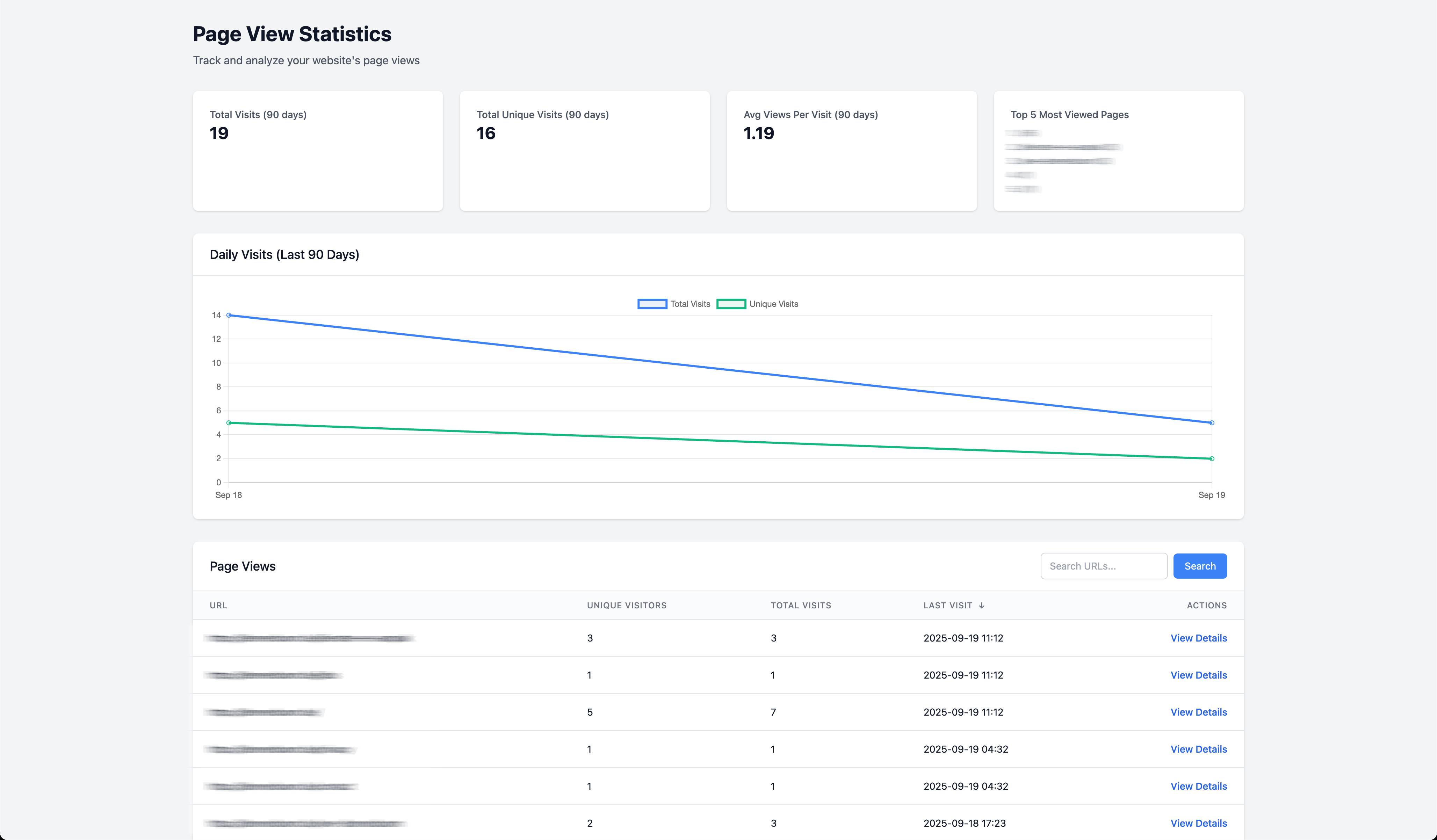Sort by the Last Visit column header
Screen dimensions: 1437x840
click(x=948, y=606)
